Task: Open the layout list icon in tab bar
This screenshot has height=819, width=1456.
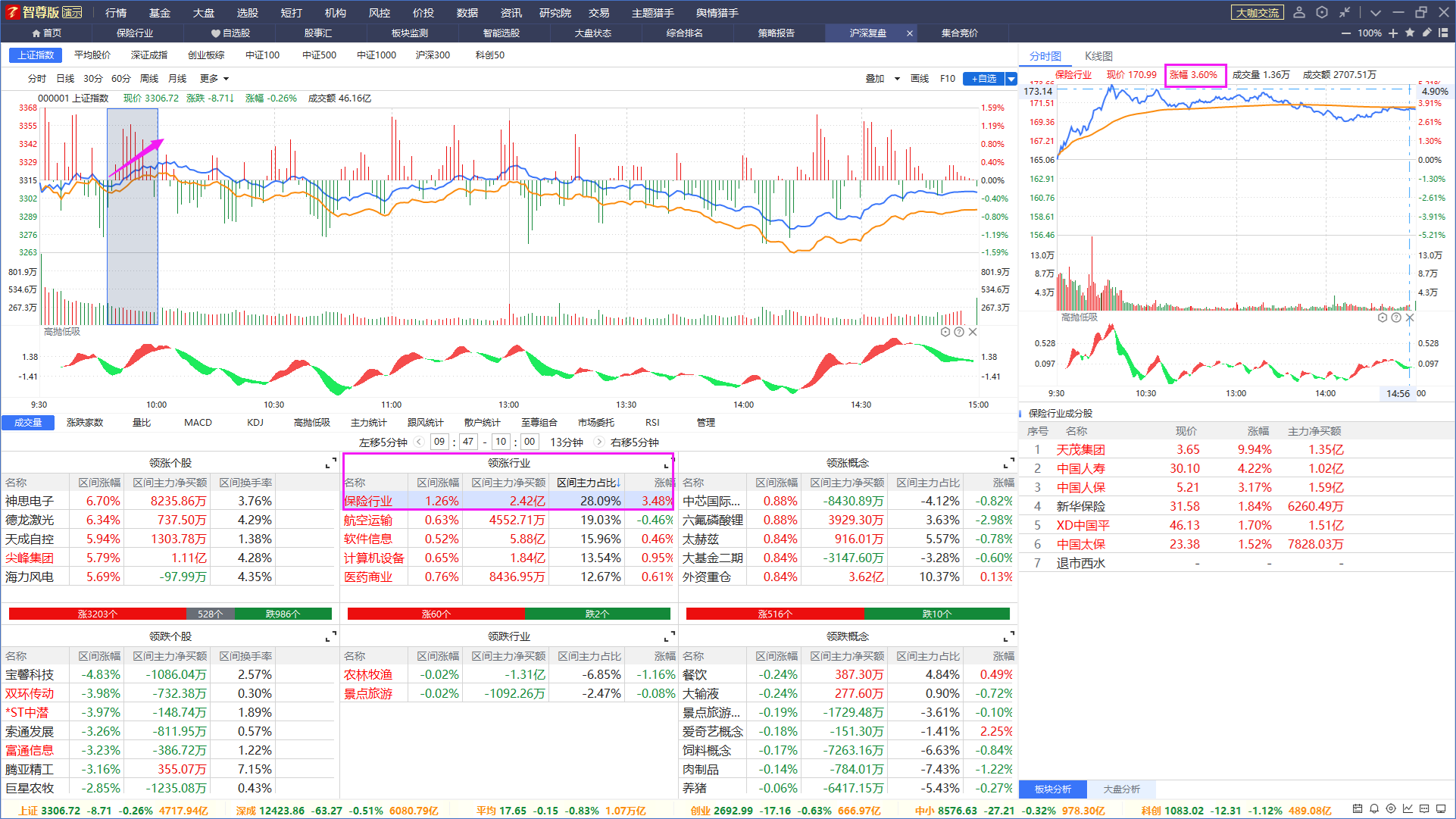Action: pos(1443,33)
